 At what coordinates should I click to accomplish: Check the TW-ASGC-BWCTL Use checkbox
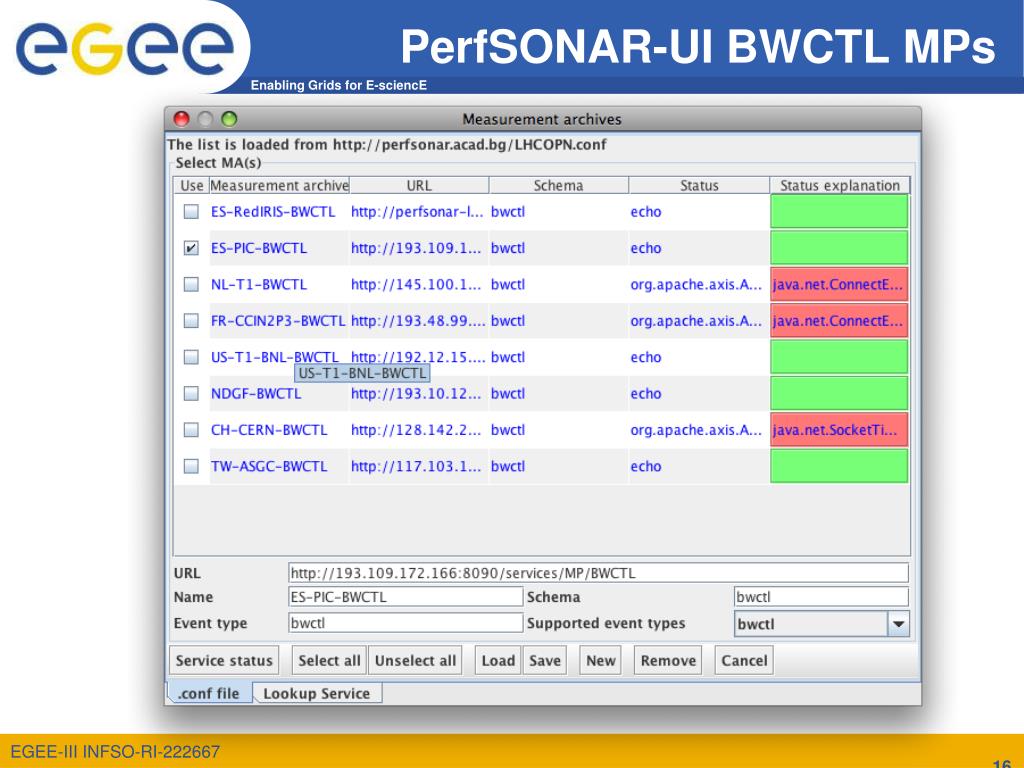(191, 466)
